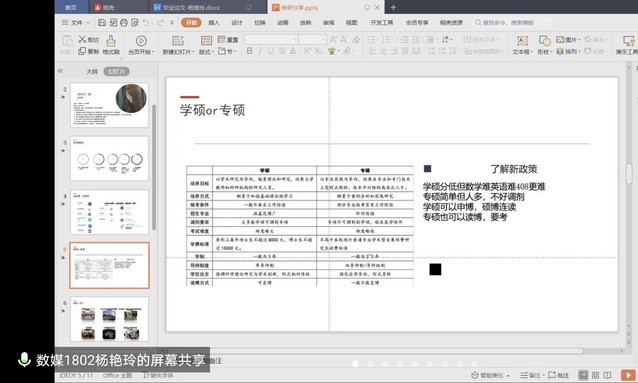Screen dimensions: 638x383
Task: Open the font name dropdown
Action: click(x=295, y=39)
